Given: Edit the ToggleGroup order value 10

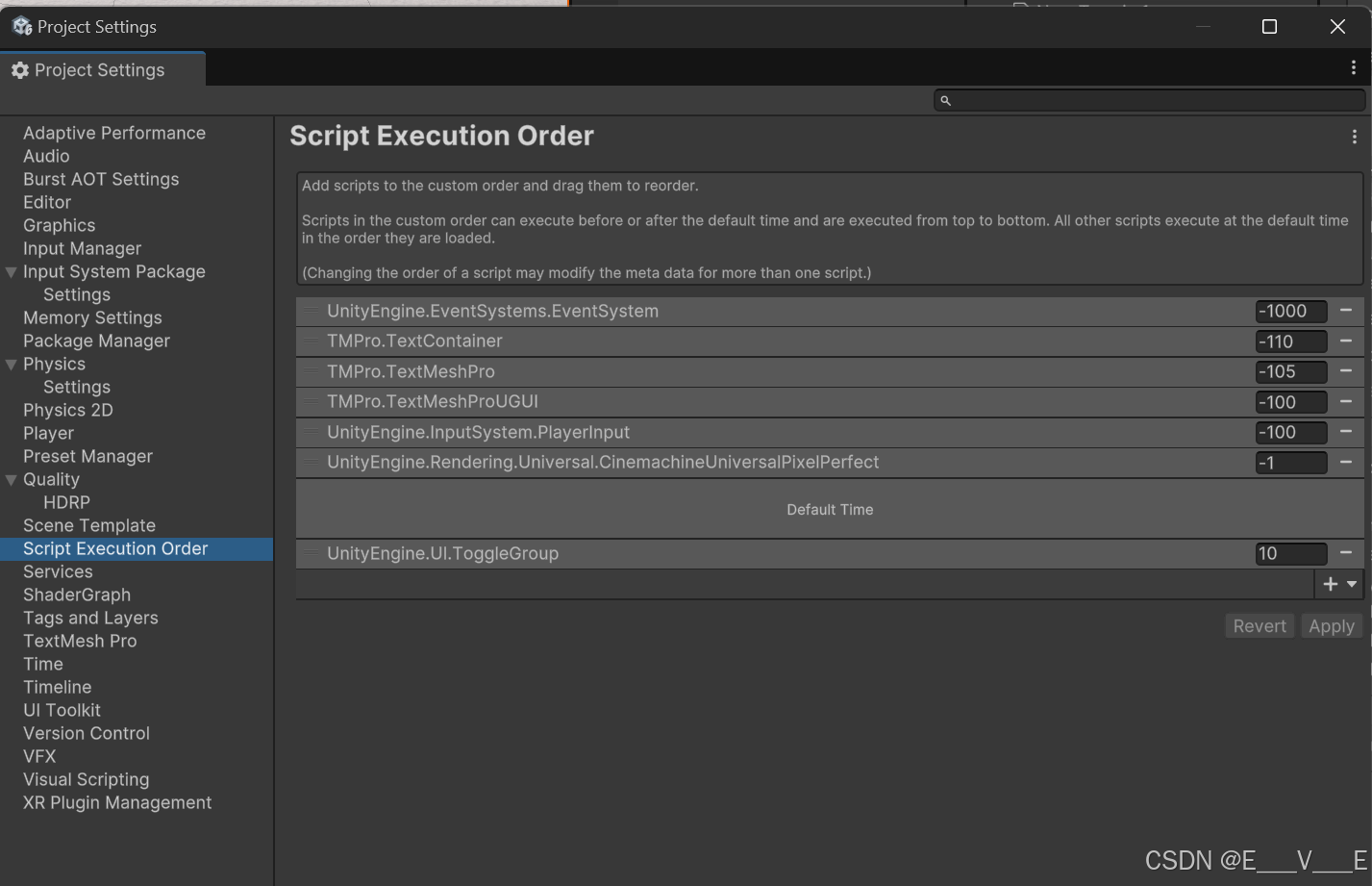Looking at the screenshot, I should click(x=1291, y=553).
